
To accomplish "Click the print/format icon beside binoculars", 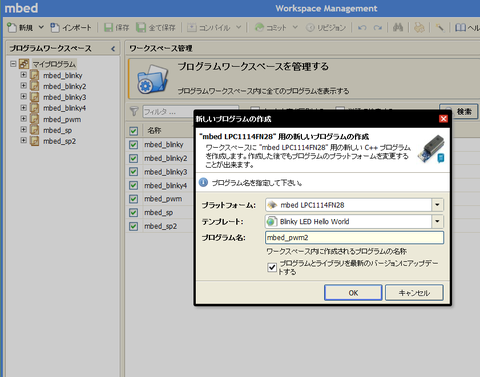I will [419, 27].
